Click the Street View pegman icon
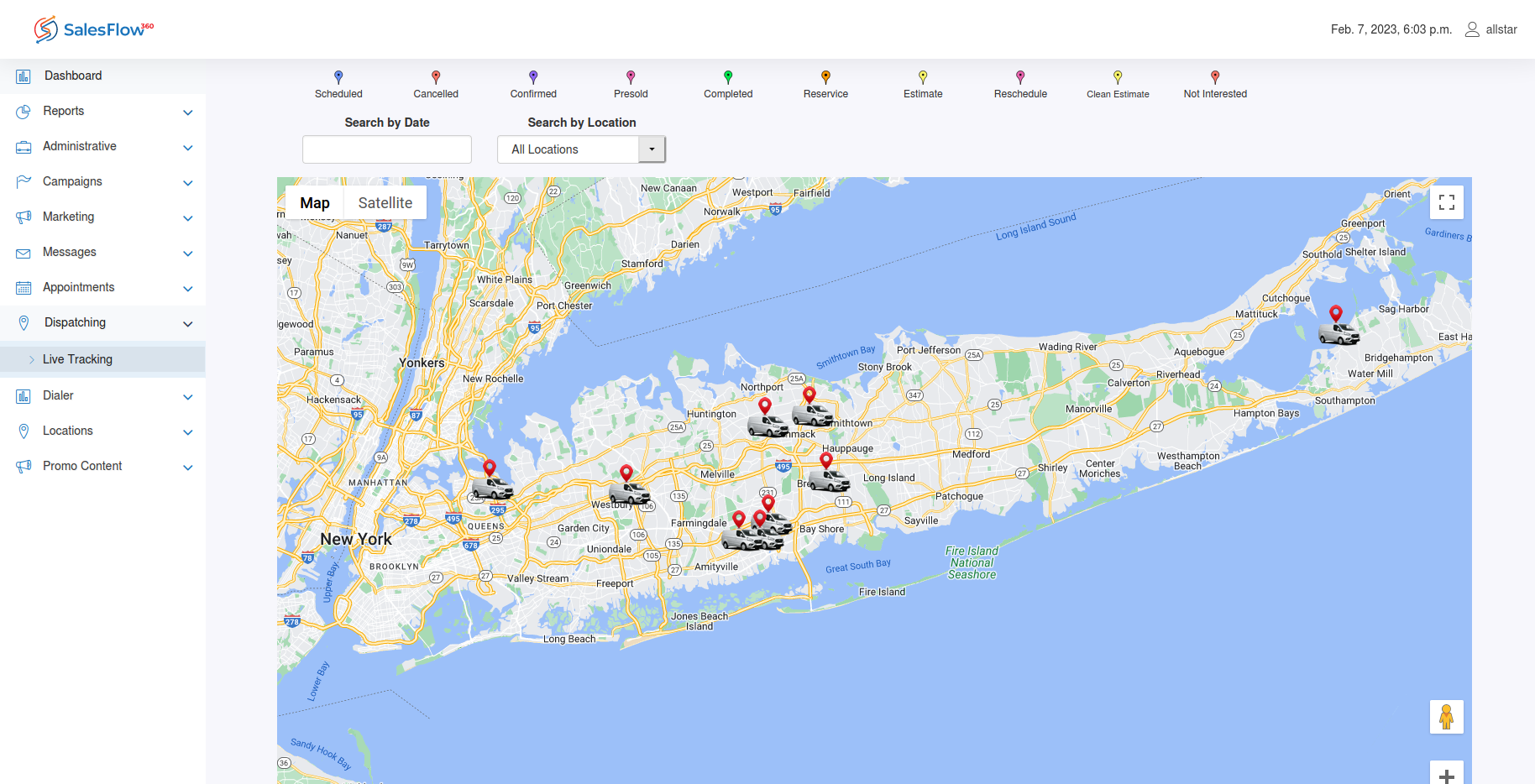This screenshot has width=1535, height=784. coord(1446,717)
